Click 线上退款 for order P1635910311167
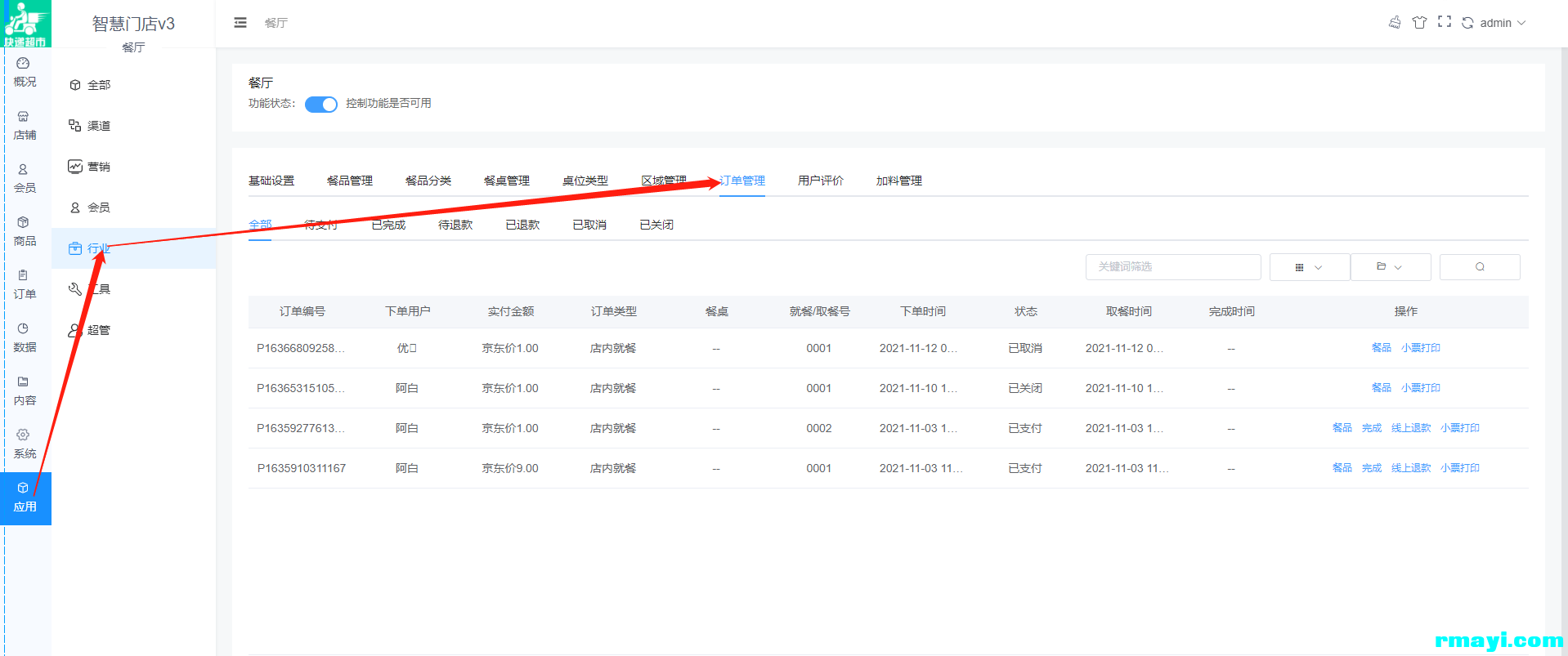The height and width of the screenshot is (656, 1568). 1411,468
